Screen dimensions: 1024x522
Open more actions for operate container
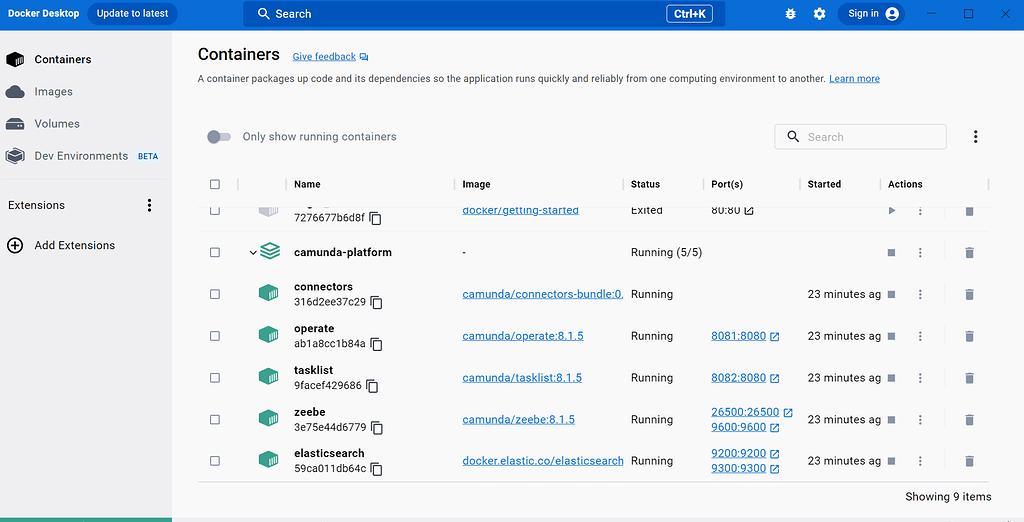pos(920,336)
